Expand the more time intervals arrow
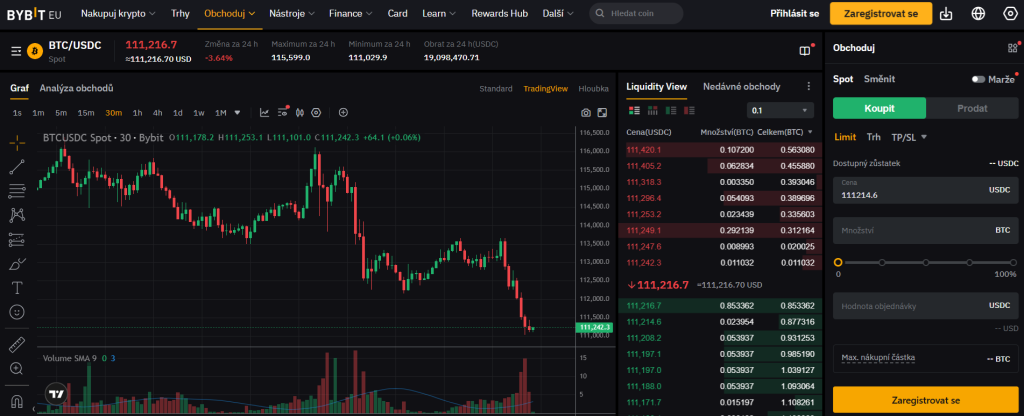Image resolution: width=1024 pixels, height=416 pixels. (237, 112)
